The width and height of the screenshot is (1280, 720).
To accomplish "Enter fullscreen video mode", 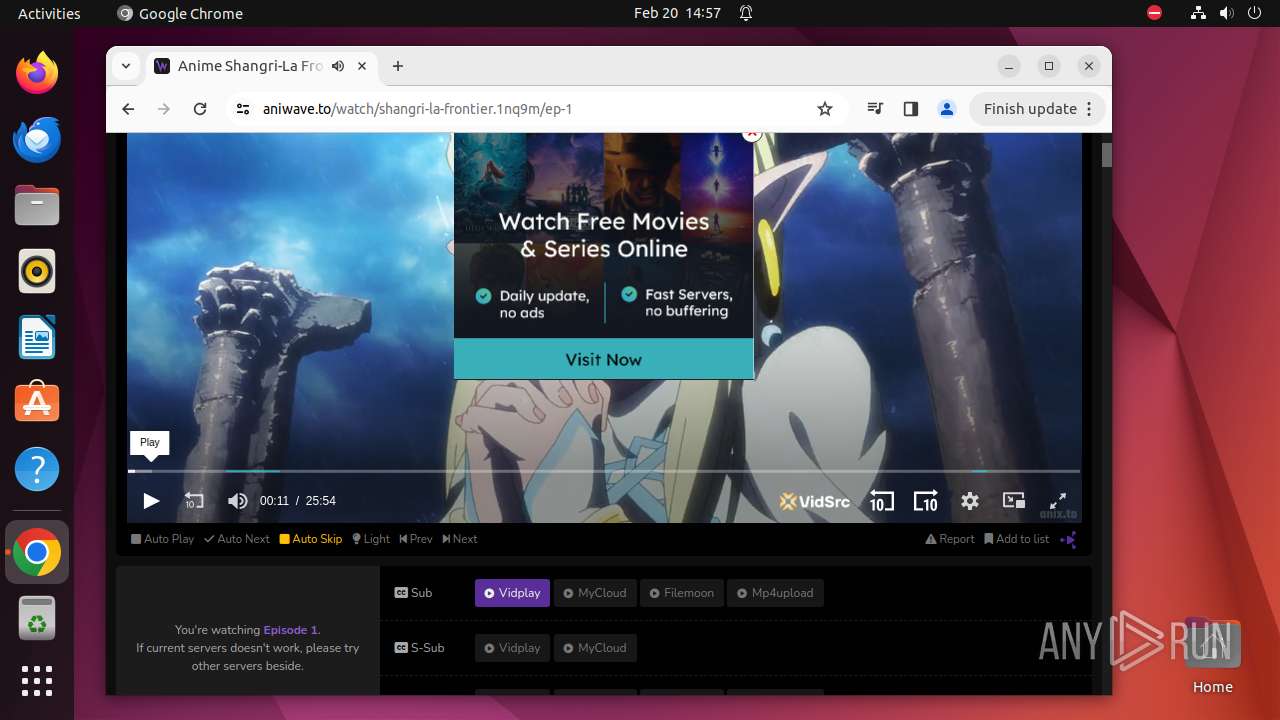I will pos(1057,501).
